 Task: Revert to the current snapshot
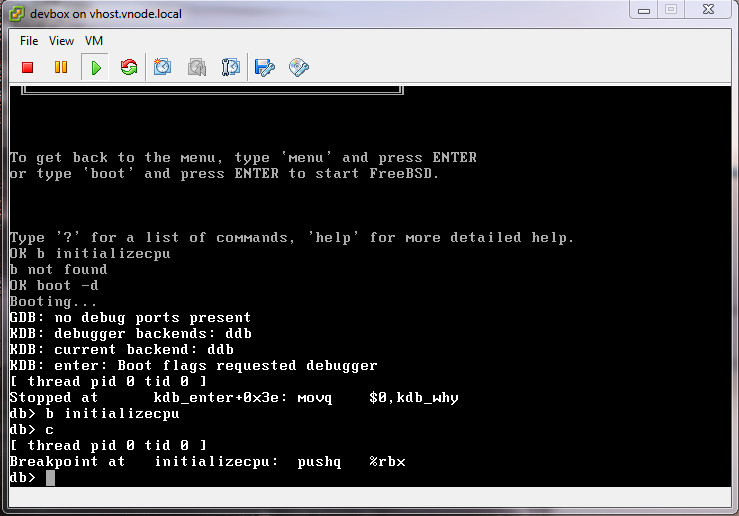point(197,67)
